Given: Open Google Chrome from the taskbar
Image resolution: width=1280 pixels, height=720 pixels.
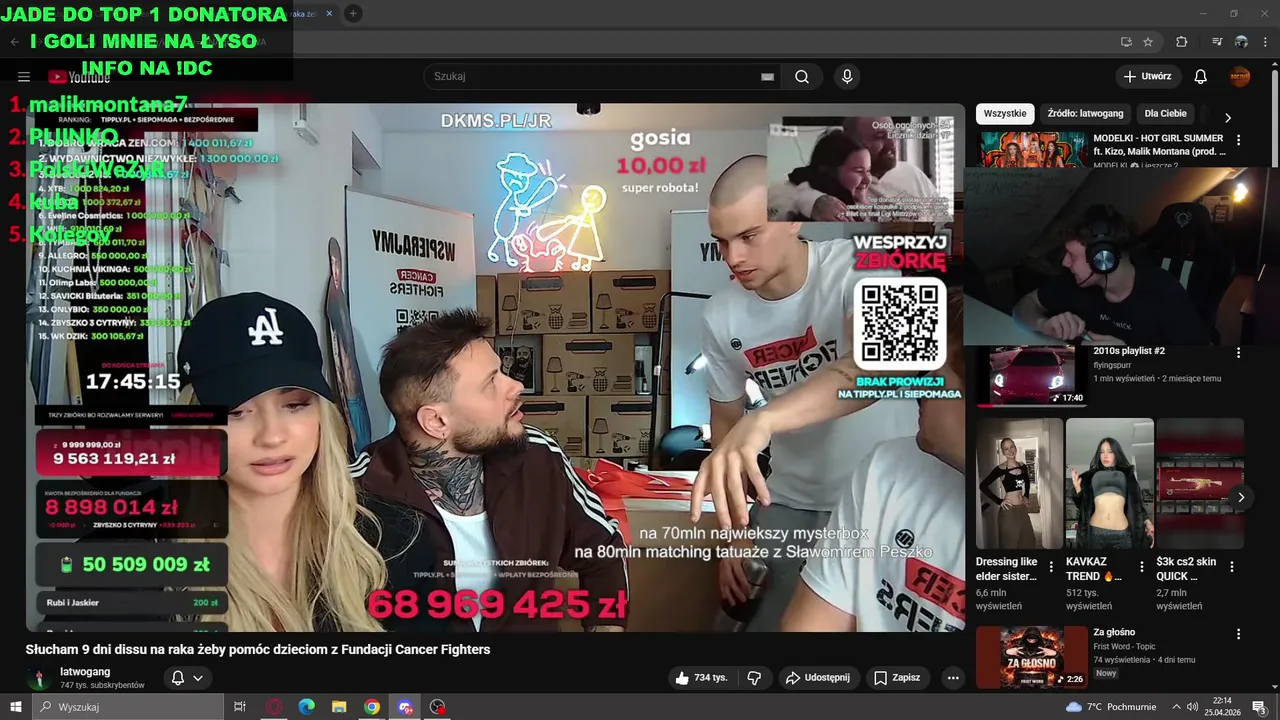Looking at the screenshot, I should [x=372, y=707].
